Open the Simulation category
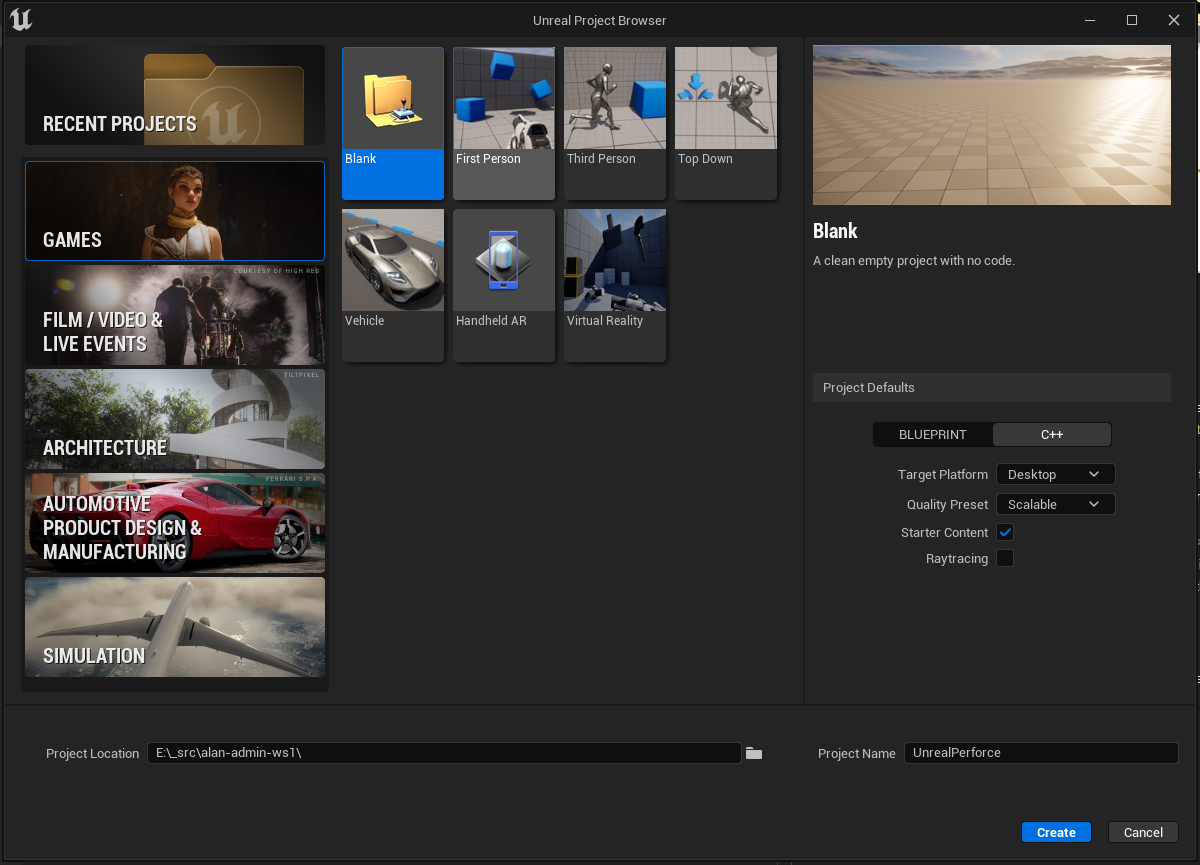 pos(175,627)
